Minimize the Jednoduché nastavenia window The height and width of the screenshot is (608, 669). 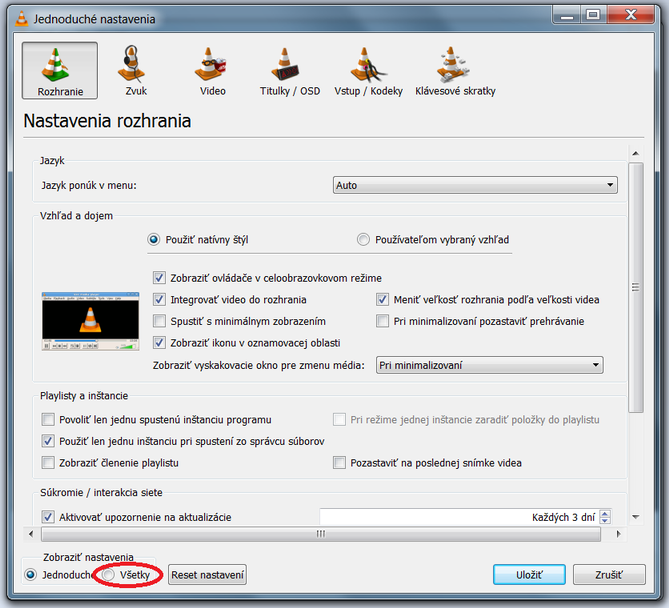click(x=567, y=15)
